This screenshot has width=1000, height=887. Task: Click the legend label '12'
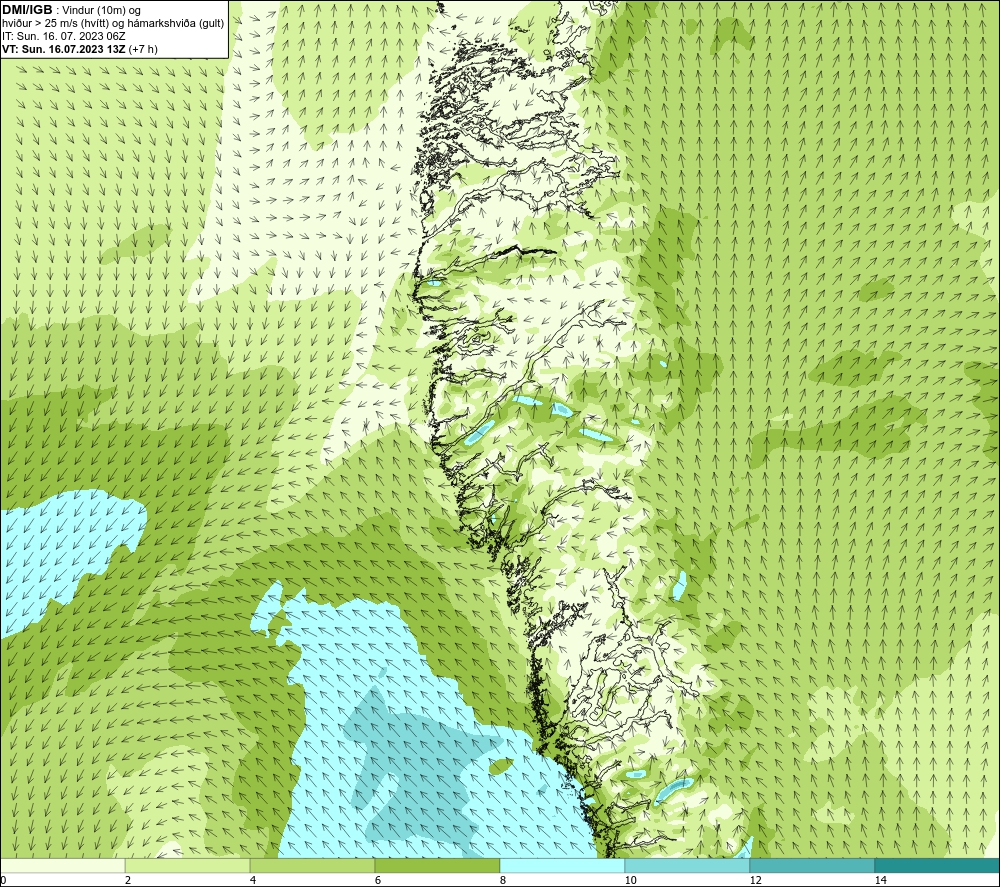click(x=755, y=880)
